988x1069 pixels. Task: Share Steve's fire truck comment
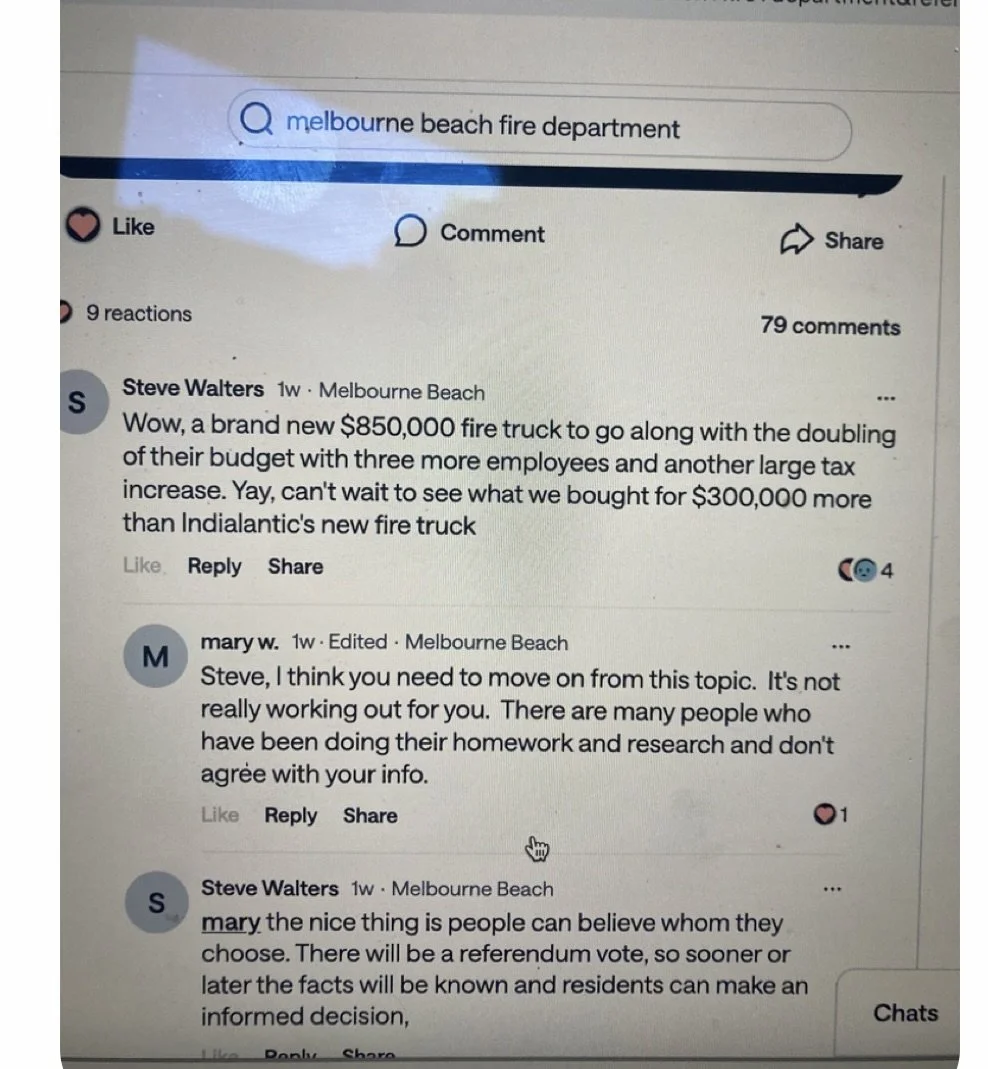pyautogui.click(x=295, y=567)
